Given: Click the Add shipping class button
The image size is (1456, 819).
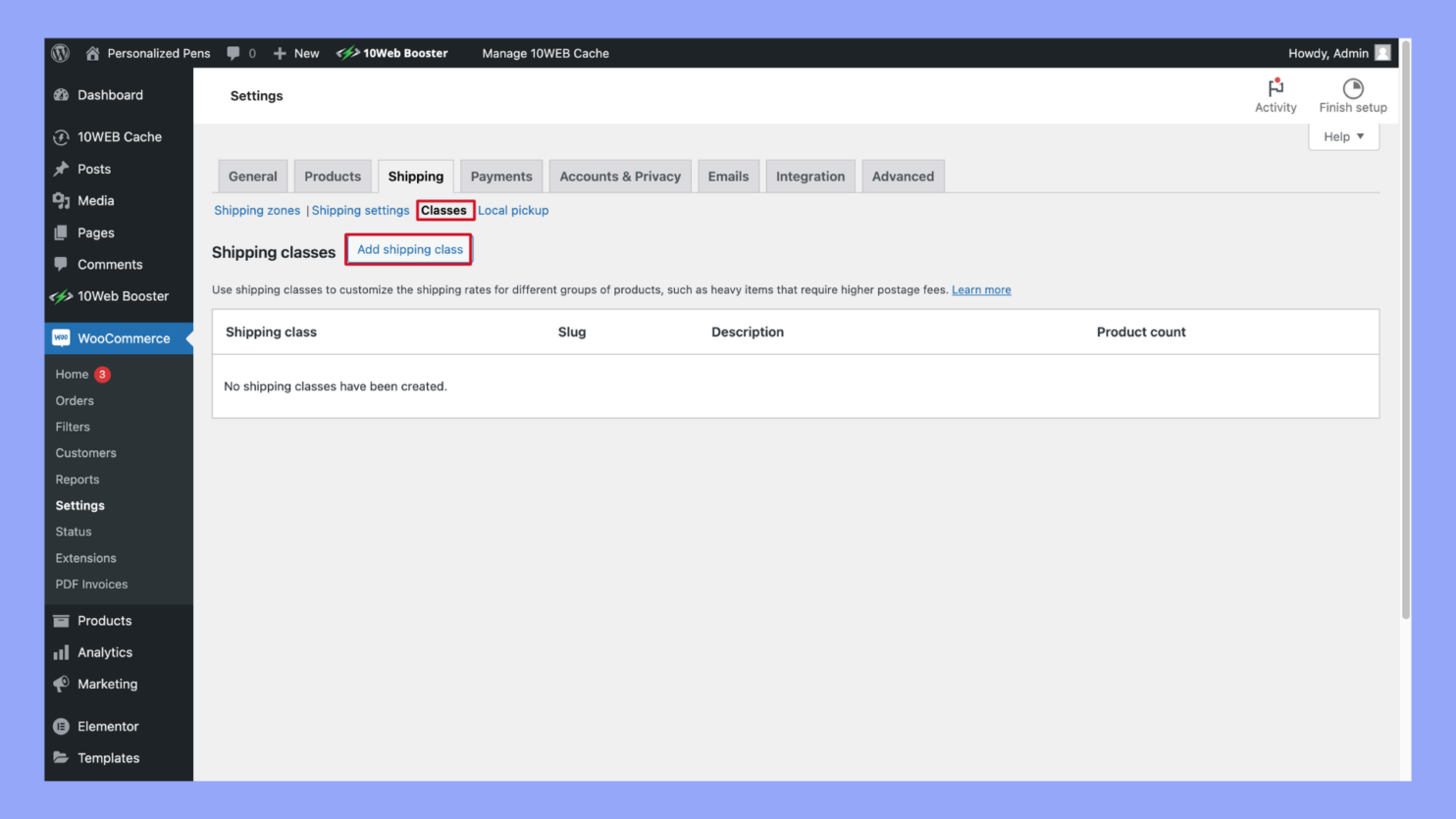Looking at the screenshot, I should 408,249.
